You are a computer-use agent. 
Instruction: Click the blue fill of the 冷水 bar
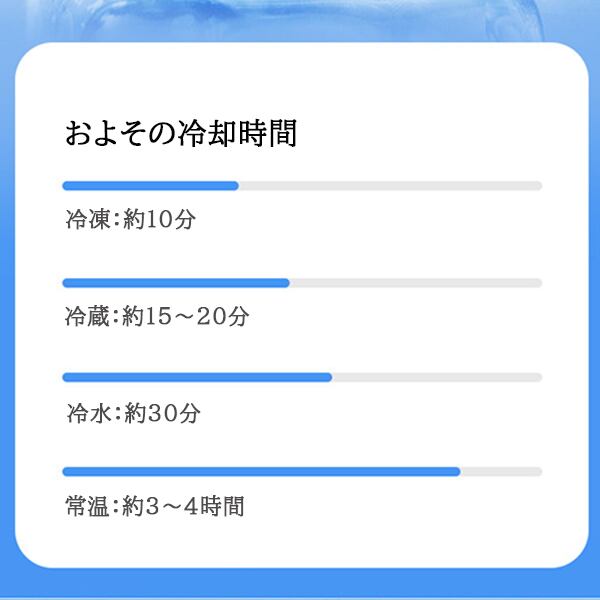pyautogui.click(x=197, y=377)
